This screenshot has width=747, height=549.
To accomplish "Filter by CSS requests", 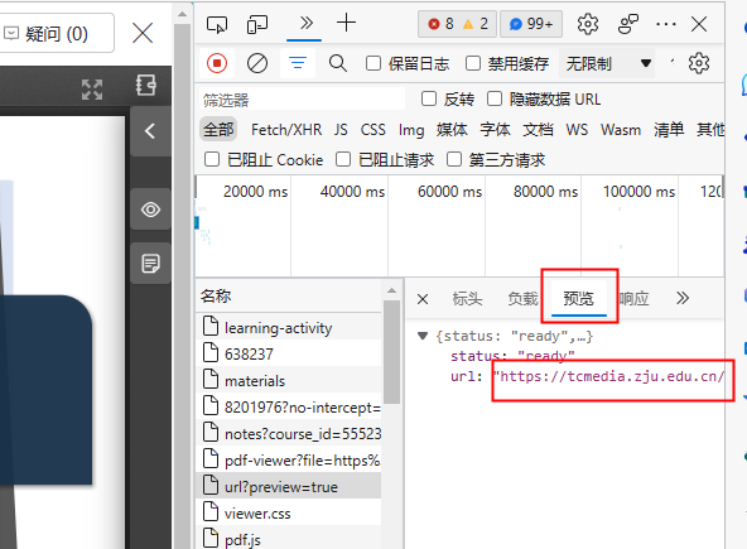I will point(373,130).
